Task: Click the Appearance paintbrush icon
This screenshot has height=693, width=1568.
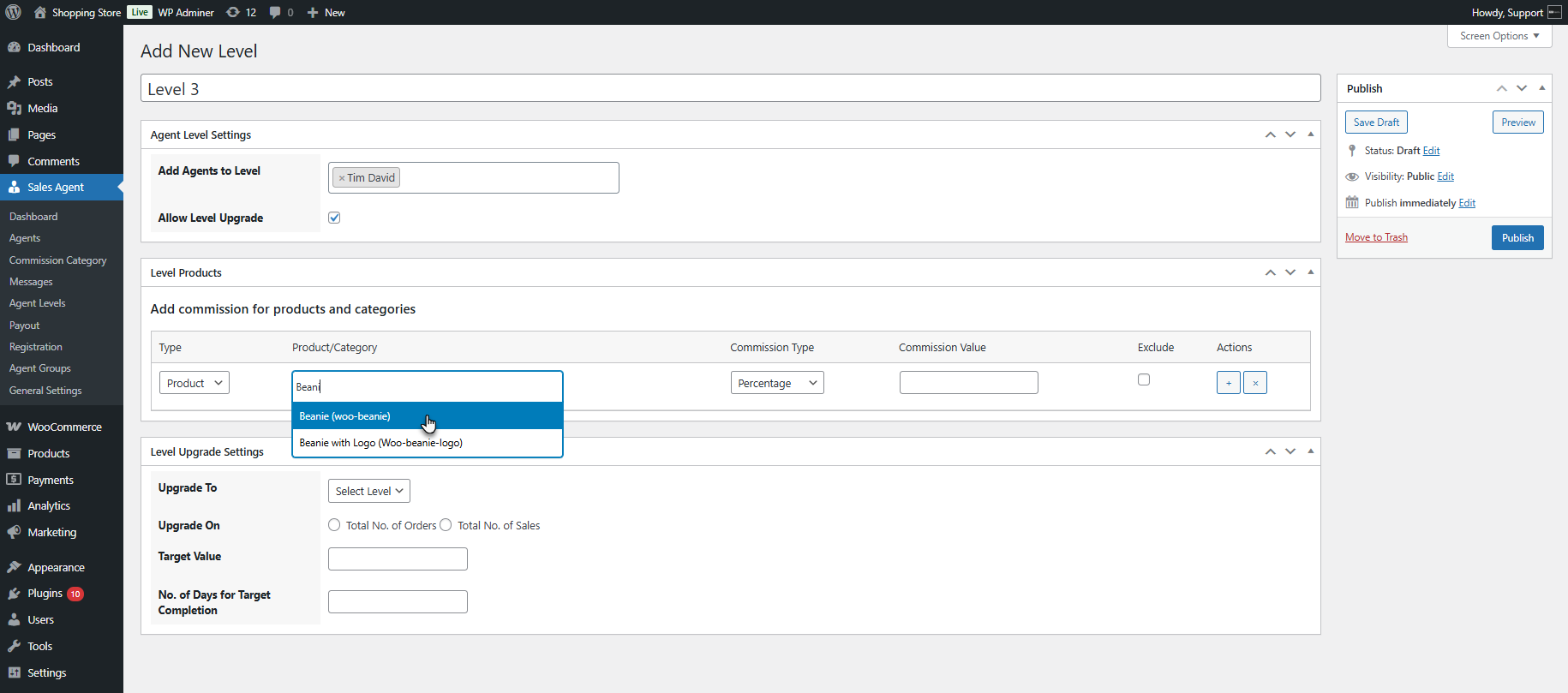Action: [14, 567]
